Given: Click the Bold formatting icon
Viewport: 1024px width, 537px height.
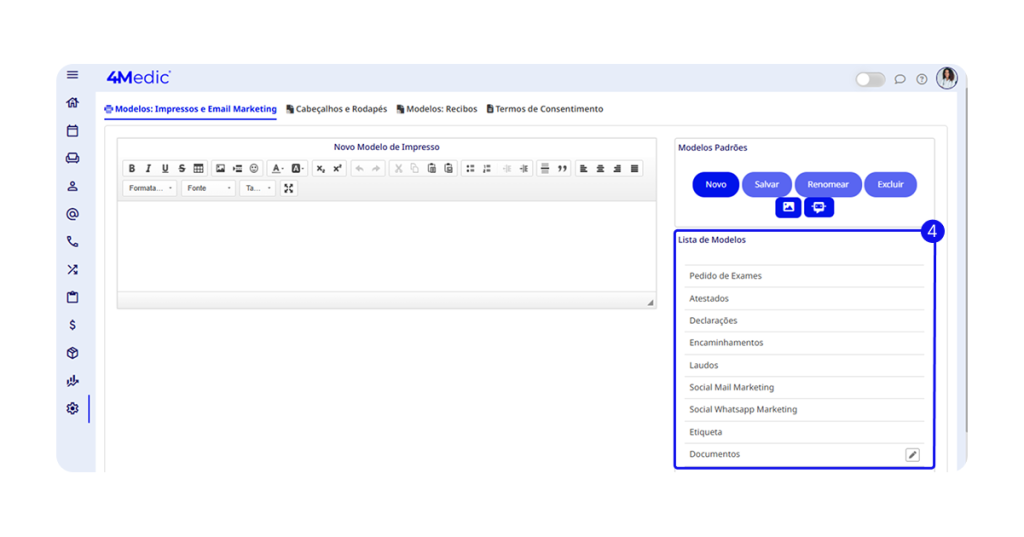Looking at the screenshot, I should click(x=132, y=169).
